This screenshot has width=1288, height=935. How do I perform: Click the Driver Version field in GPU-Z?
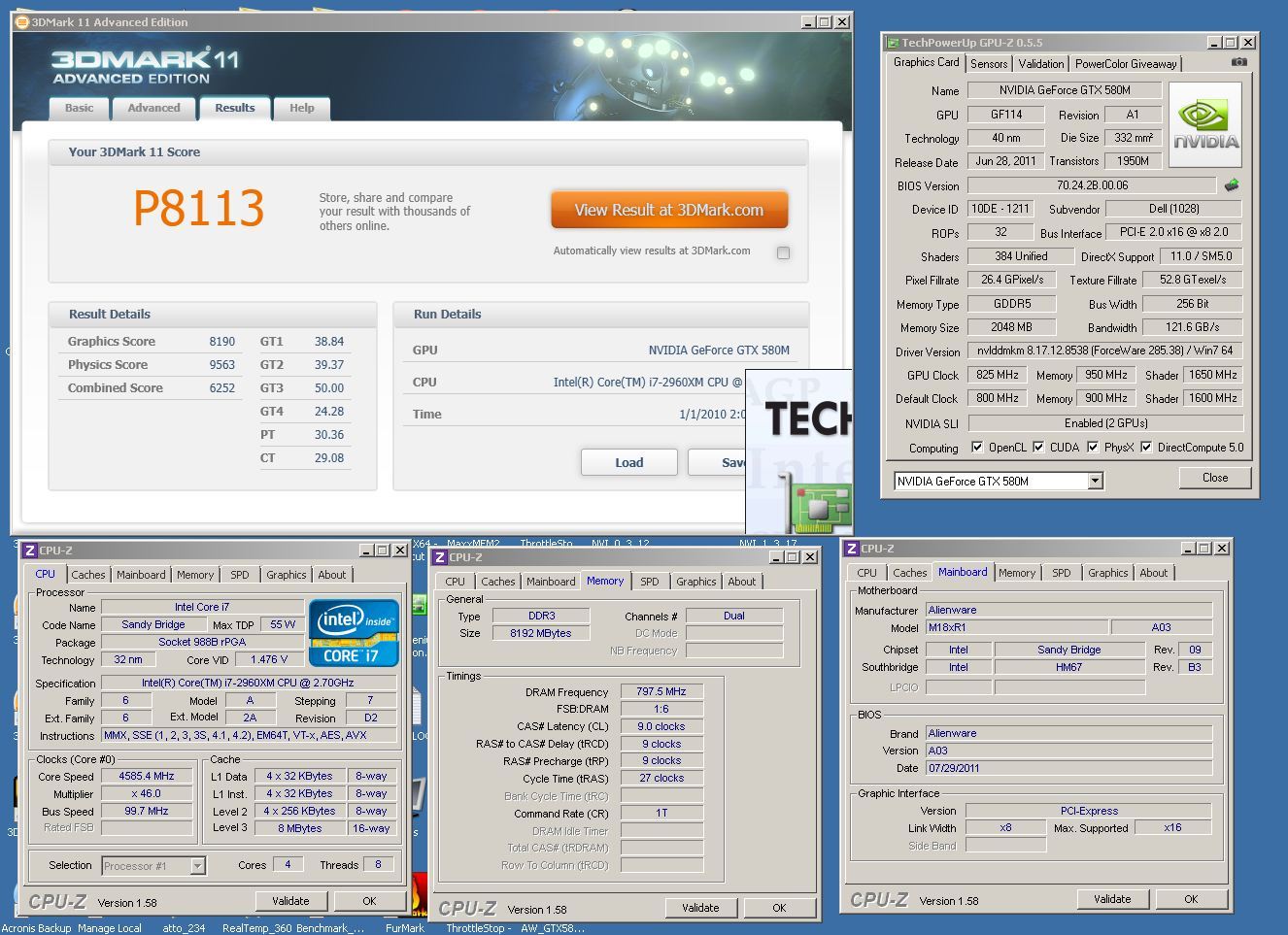1105,351
